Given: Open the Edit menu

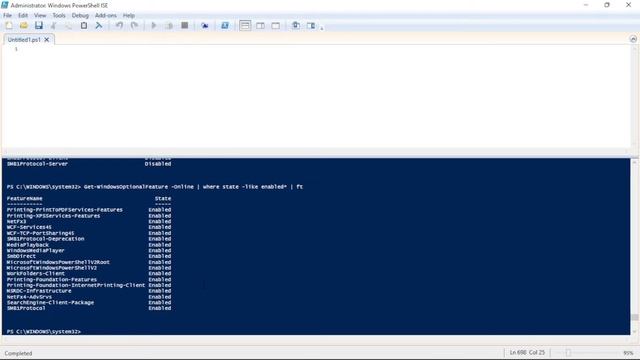Looking at the screenshot, I should pos(23,15).
